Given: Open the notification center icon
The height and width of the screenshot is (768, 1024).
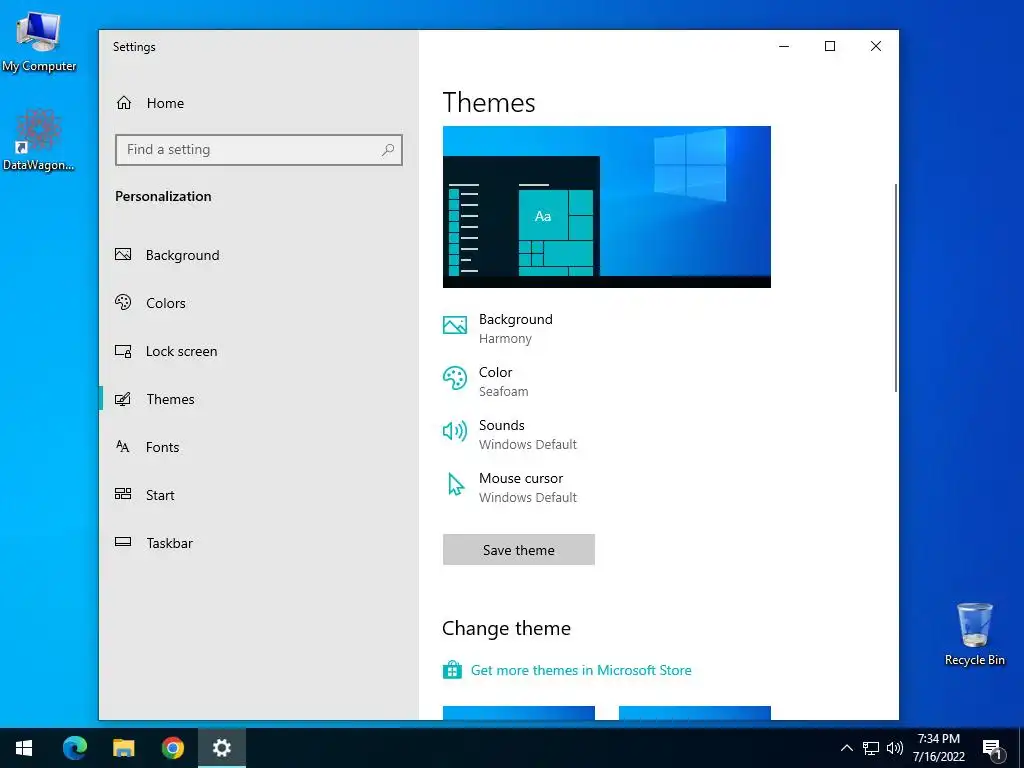Looking at the screenshot, I should click(x=992, y=749).
